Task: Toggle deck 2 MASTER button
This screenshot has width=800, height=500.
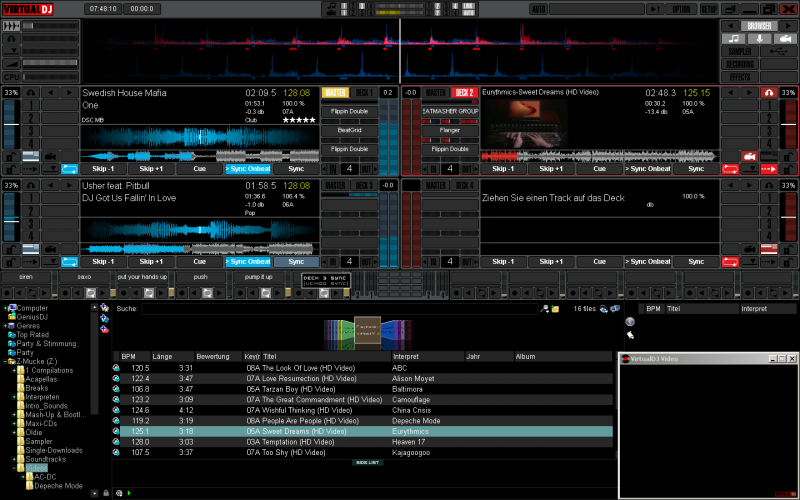Action: coord(435,93)
